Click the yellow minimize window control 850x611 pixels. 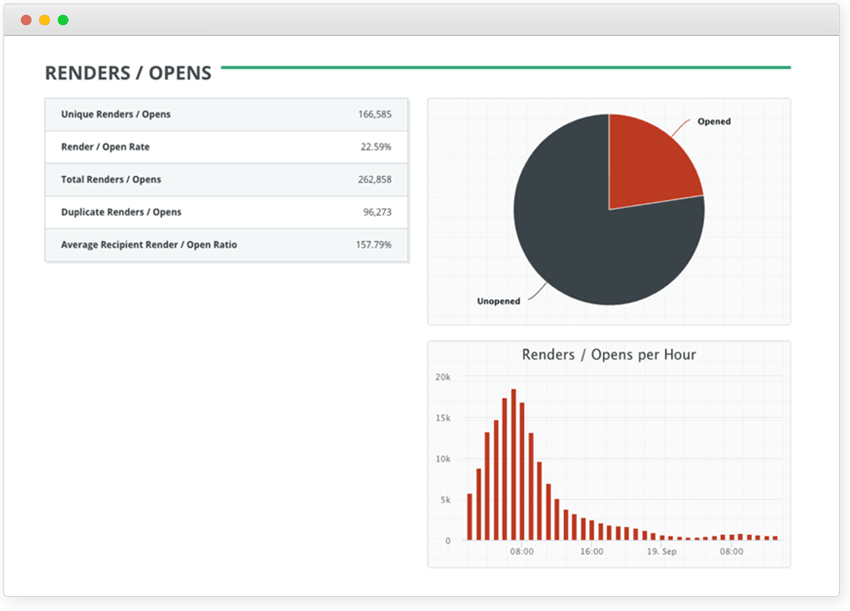click(x=44, y=18)
